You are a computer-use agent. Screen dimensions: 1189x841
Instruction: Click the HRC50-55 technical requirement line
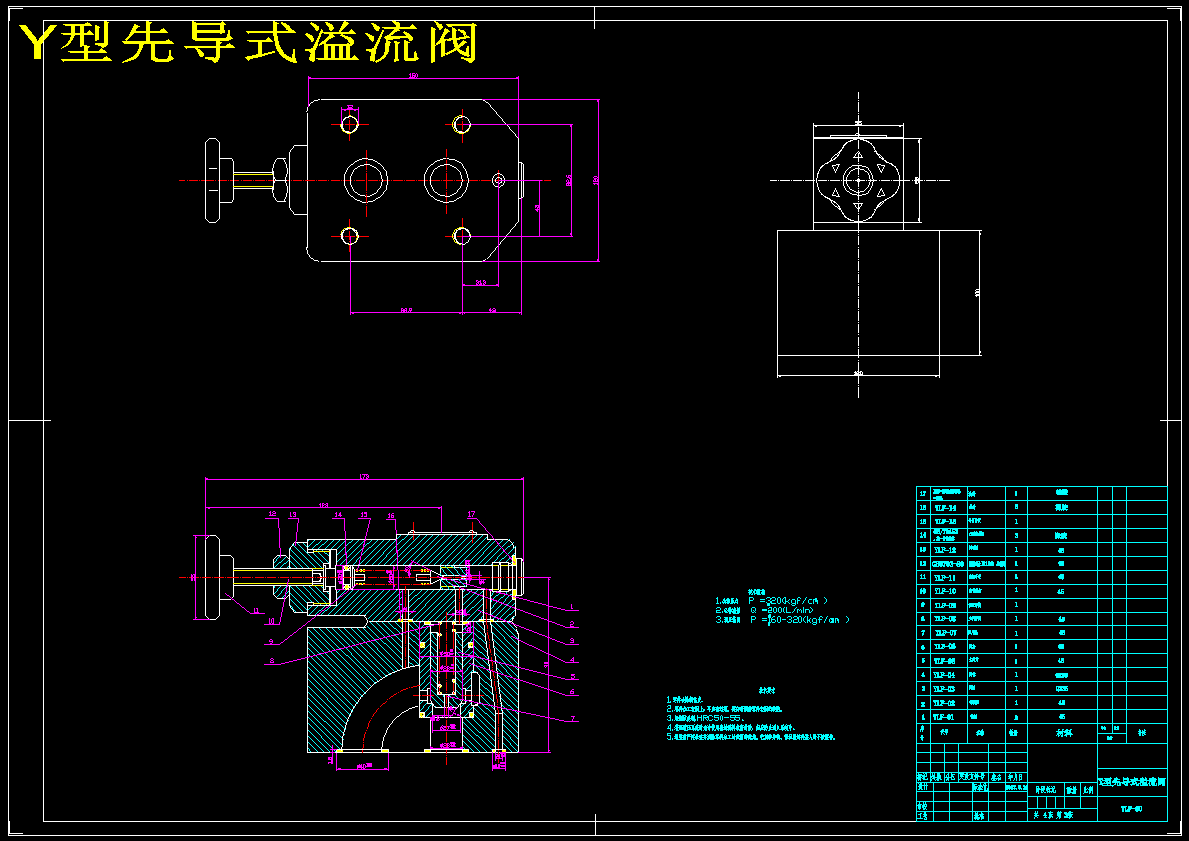tap(705, 717)
